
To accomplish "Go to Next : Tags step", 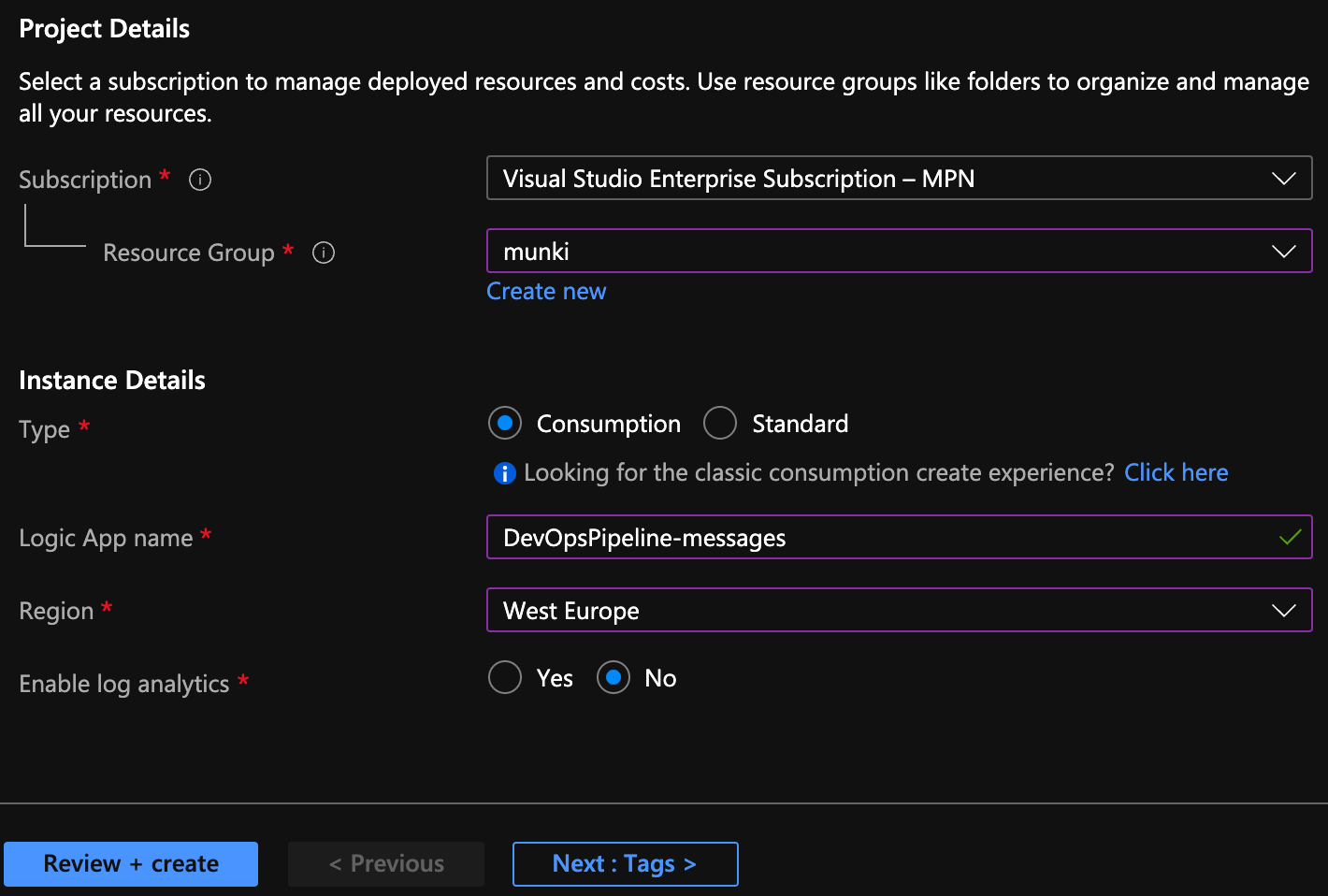I will [625, 864].
